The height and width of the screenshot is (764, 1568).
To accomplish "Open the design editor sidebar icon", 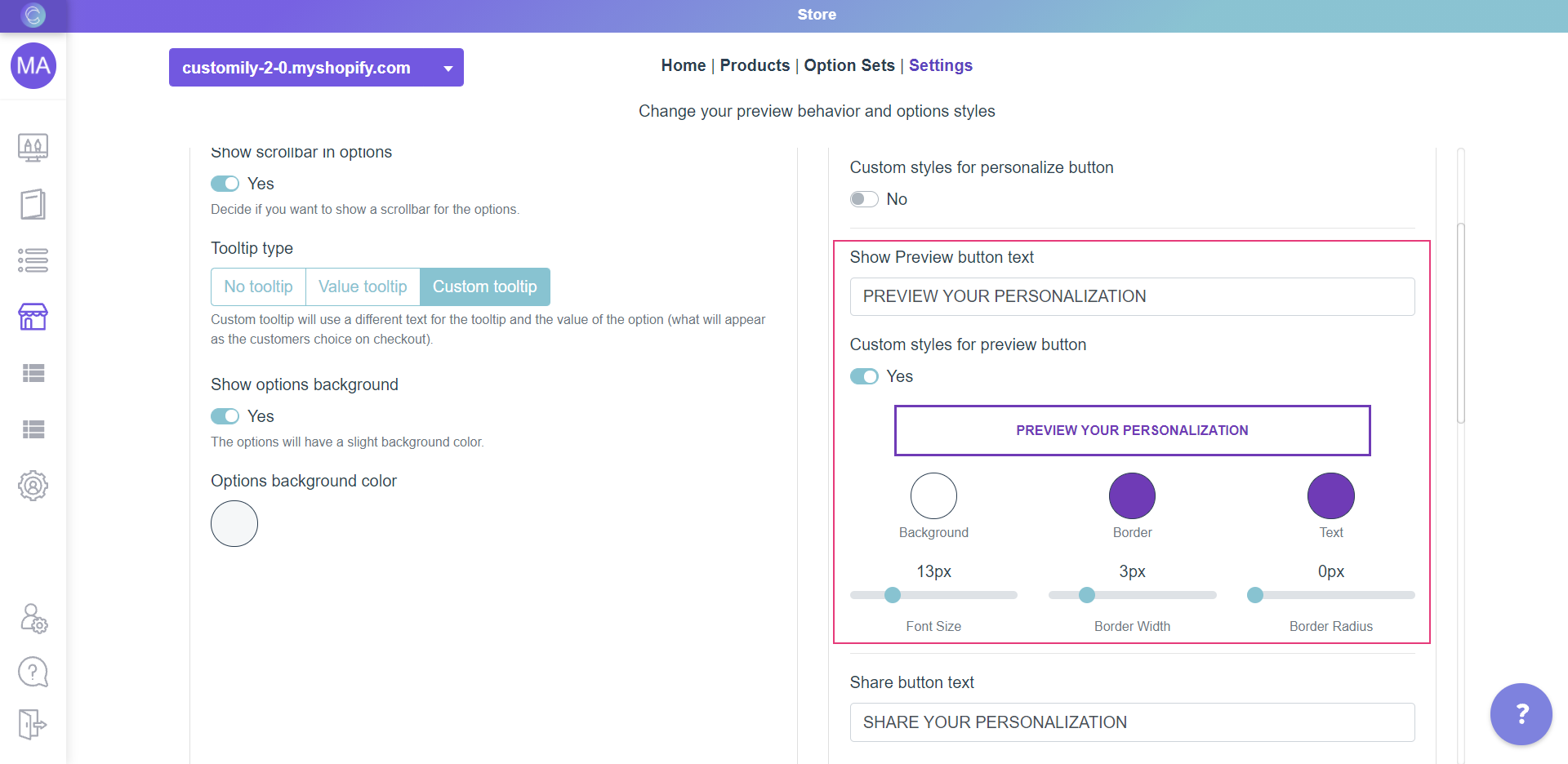I will tap(33, 148).
